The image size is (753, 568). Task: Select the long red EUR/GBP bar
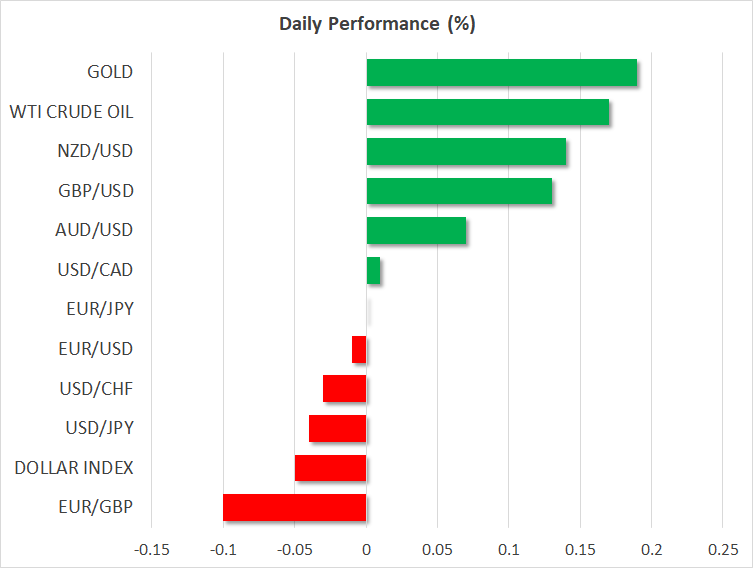[295, 507]
